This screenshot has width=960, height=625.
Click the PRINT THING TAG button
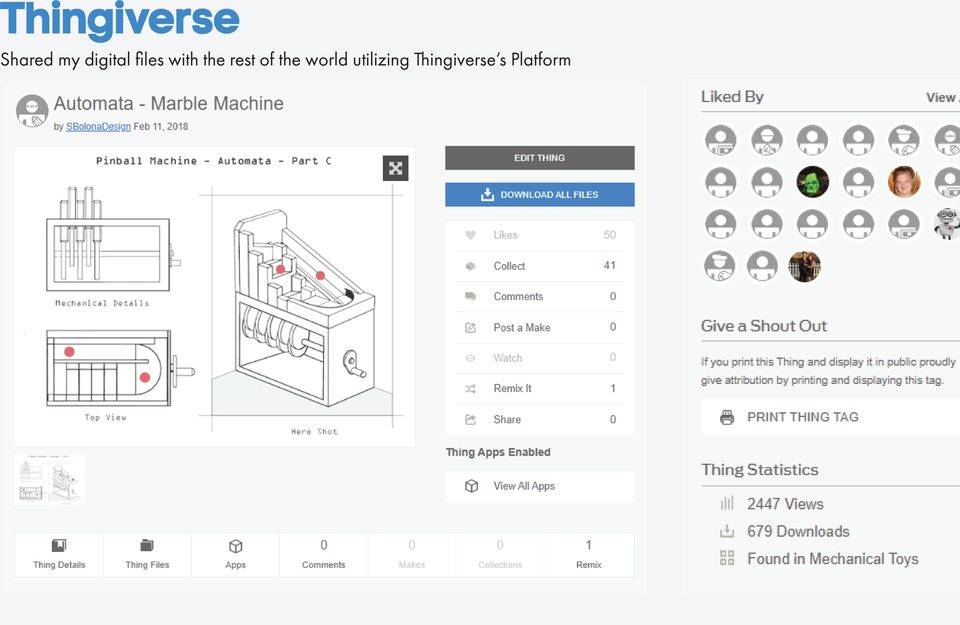pos(830,417)
